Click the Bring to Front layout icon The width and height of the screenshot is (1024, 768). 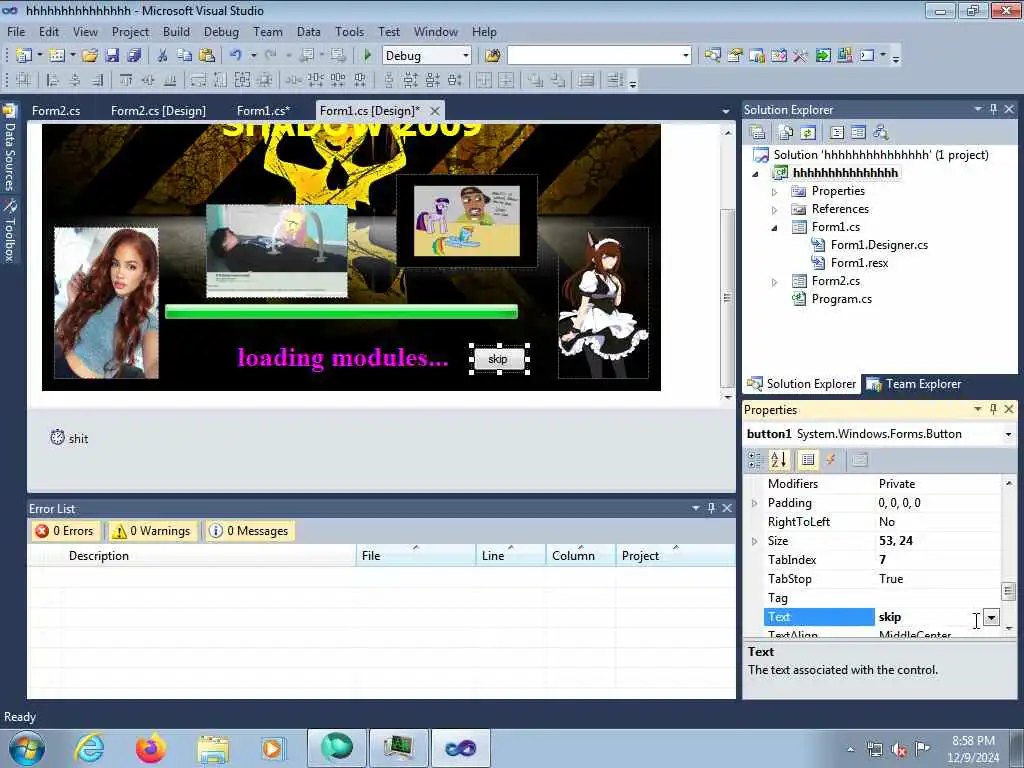pyautogui.click(x=536, y=80)
